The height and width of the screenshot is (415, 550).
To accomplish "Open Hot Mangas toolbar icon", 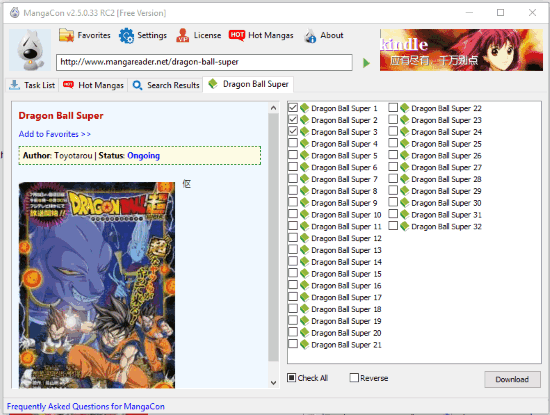I will click(237, 35).
